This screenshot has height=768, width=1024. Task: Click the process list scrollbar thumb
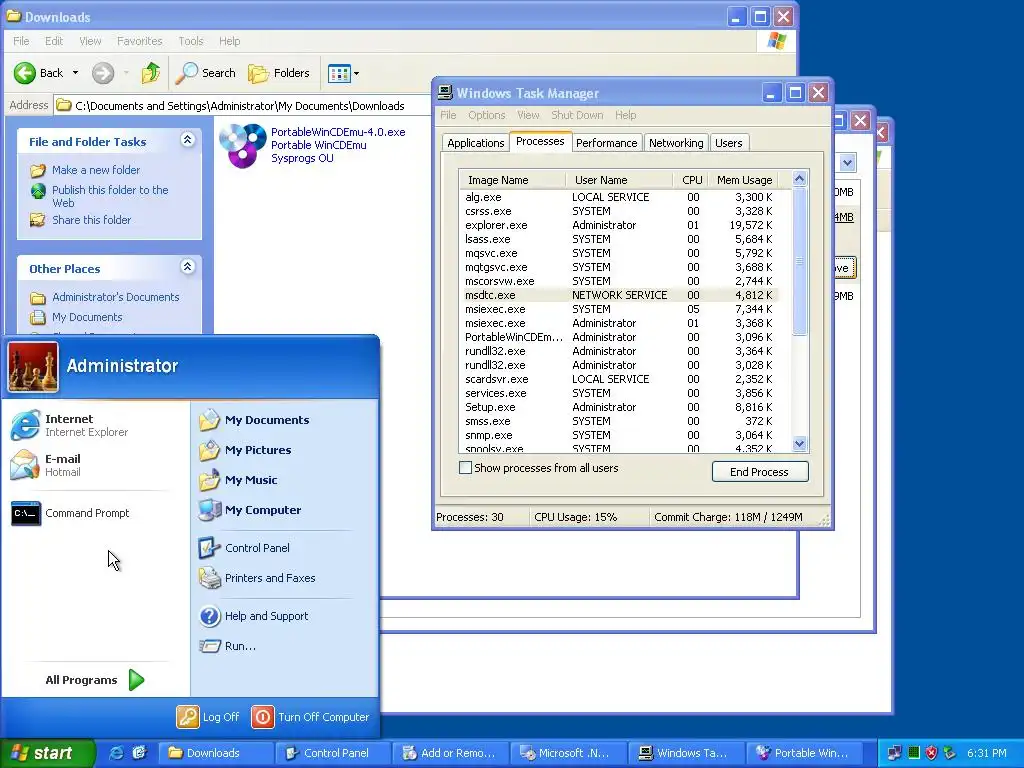[x=799, y=261]
